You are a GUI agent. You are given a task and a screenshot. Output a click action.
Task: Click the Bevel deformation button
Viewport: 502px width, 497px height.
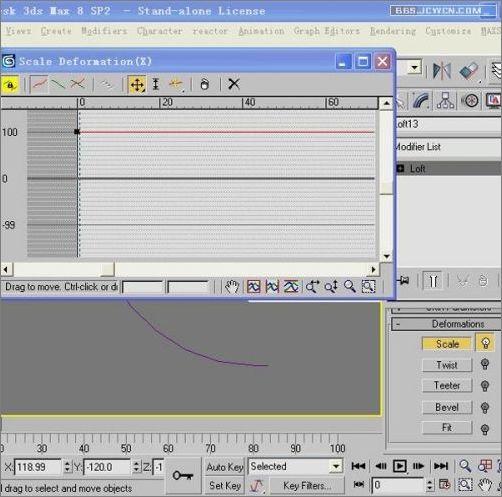click(x=447, y=407)
